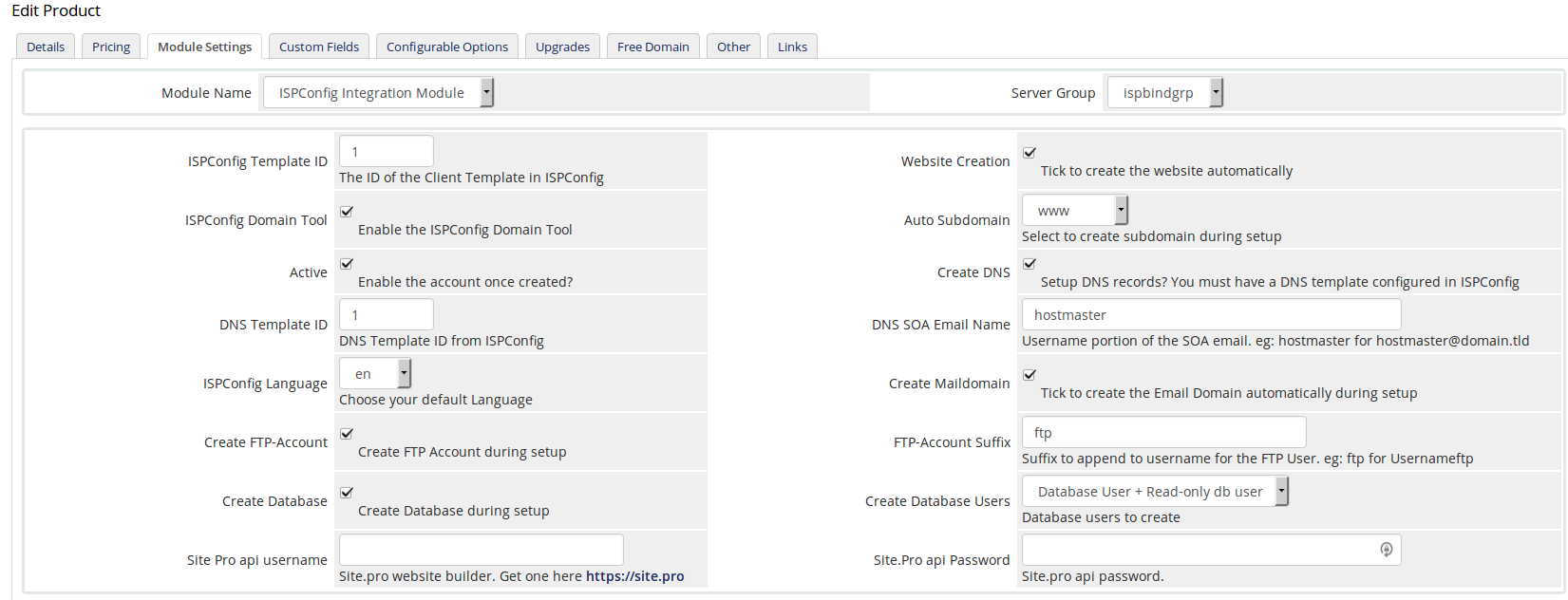This screenshot has height=600, width=1568.
Task: Open the https://site.pro link
Action: click(634, 576)
